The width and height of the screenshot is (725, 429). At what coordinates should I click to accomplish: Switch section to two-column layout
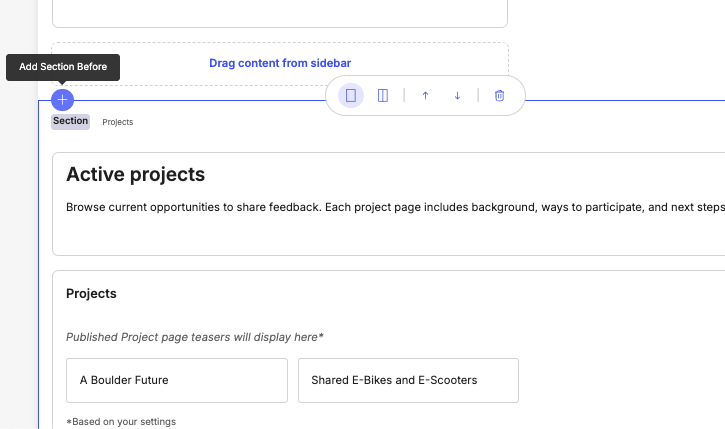point(382,96)
